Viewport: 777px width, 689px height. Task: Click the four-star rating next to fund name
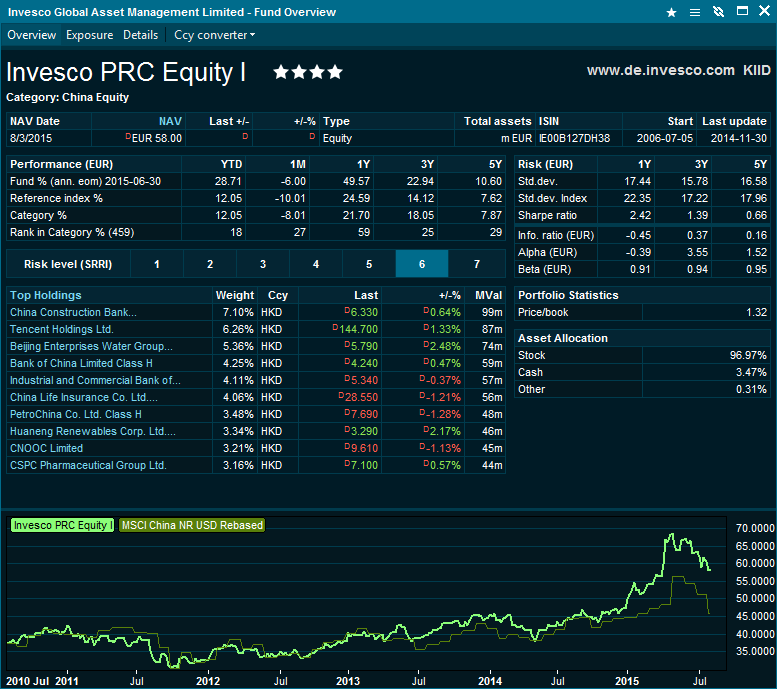[x=308, y=72]
